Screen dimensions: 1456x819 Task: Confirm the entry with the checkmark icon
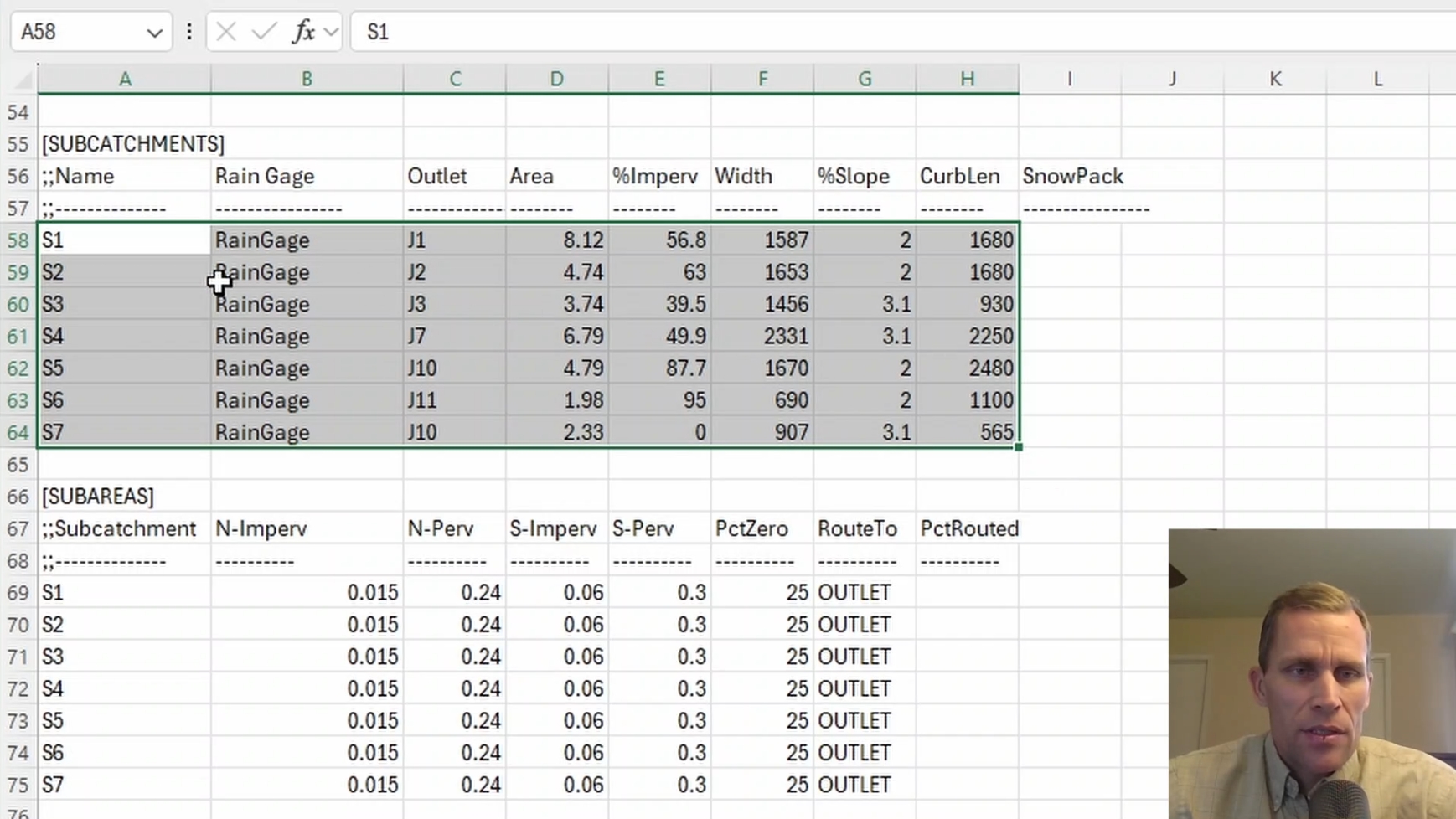[x=264, y=32]
